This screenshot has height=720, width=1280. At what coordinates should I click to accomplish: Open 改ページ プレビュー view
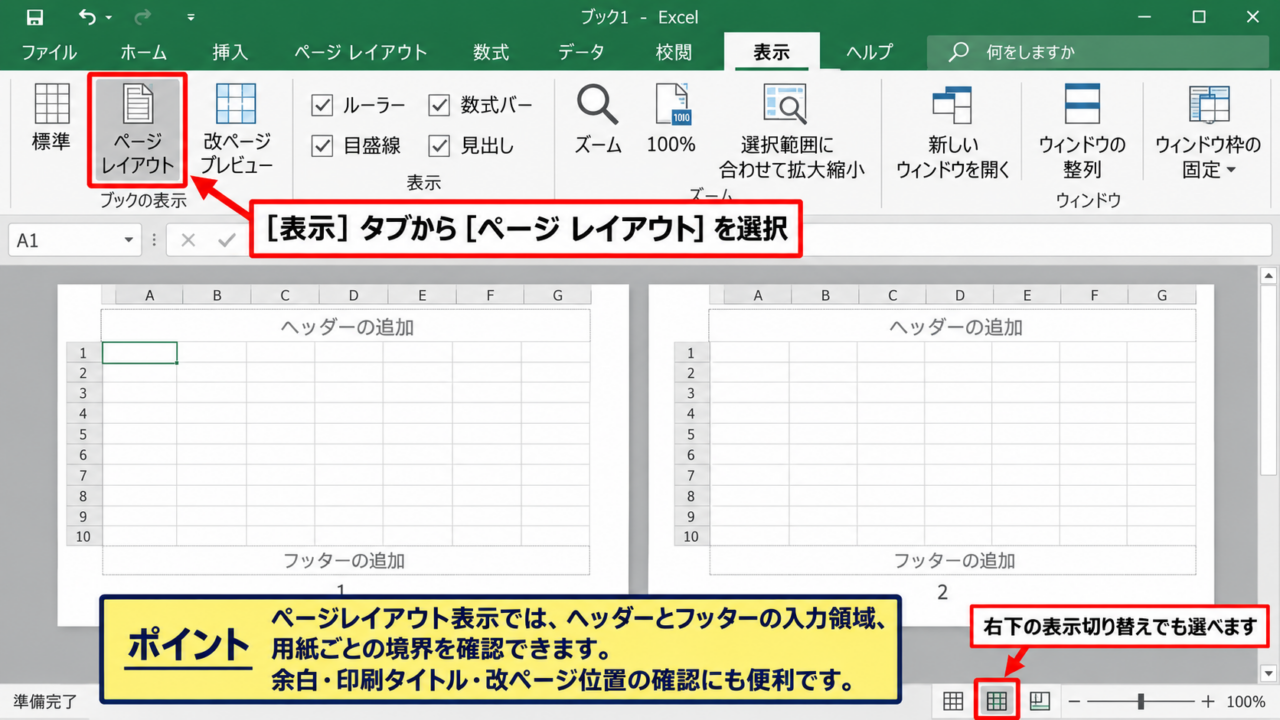click(x=237, y=130)
